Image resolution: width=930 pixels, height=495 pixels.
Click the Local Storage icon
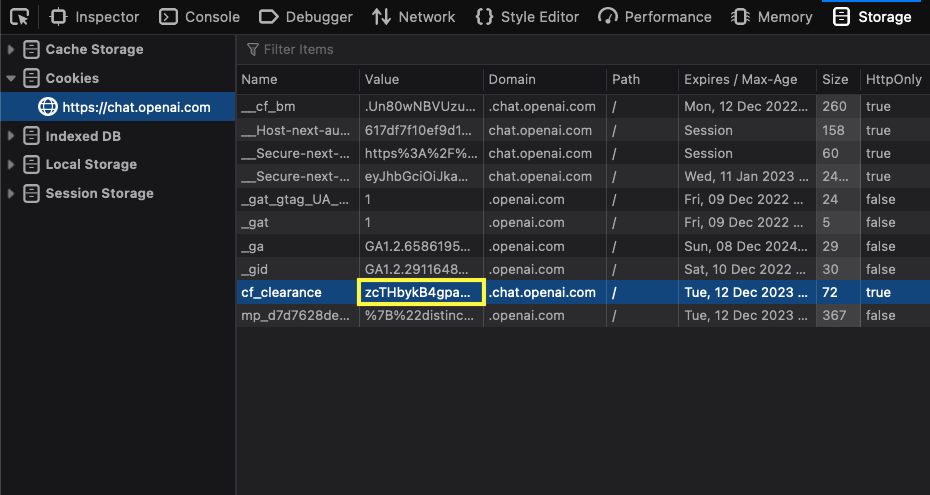(31, 164)
